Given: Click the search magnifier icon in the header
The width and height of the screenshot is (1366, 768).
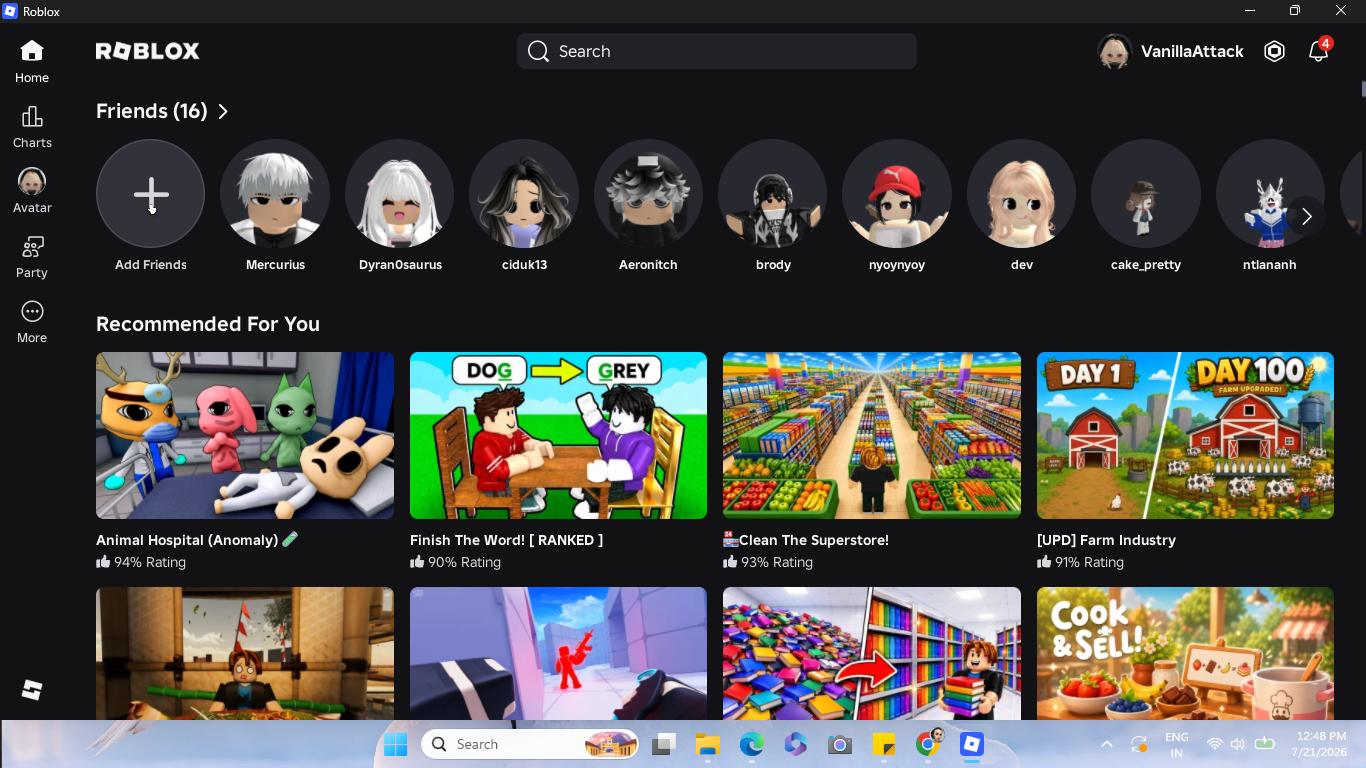Looking at the screenshot, I should click(x=539, y=51).
